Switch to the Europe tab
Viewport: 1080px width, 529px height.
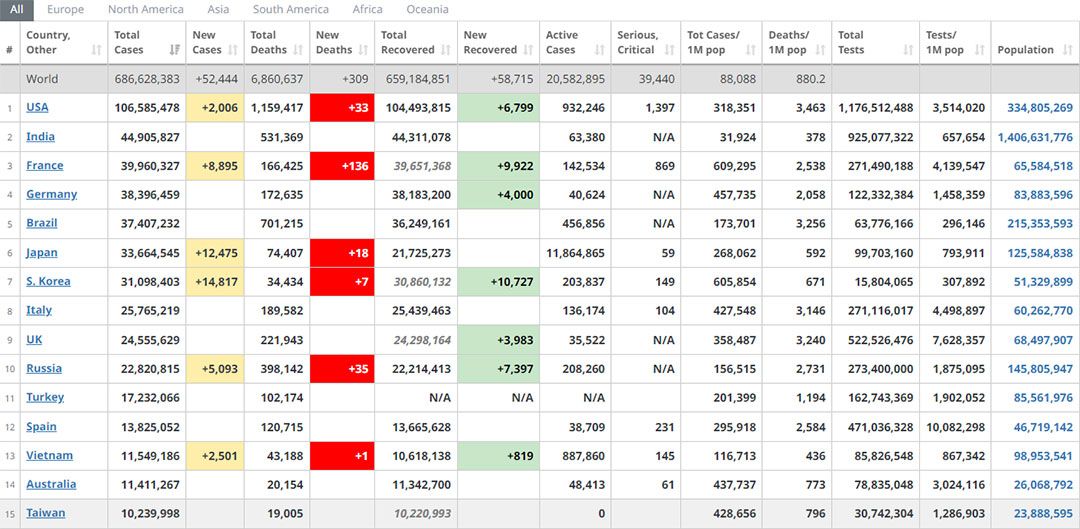(x=66, y=10)
